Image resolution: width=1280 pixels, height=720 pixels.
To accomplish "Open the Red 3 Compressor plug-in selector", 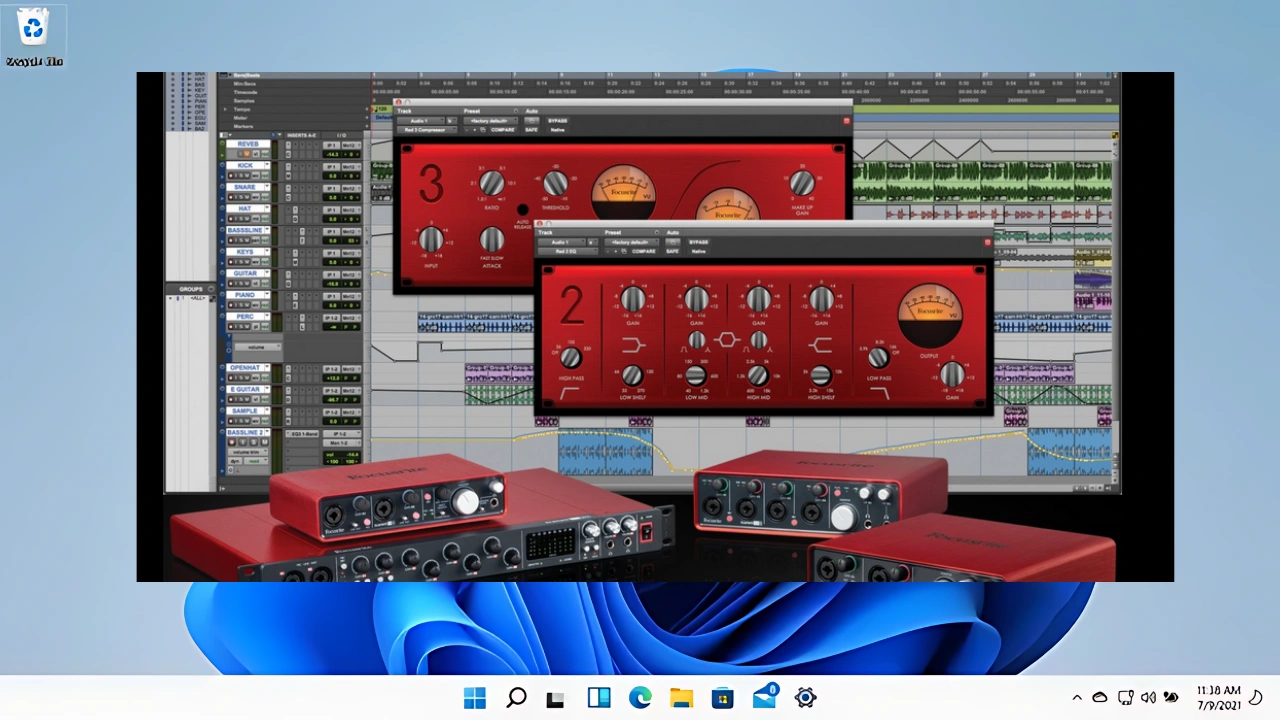I will pos(427,130).
